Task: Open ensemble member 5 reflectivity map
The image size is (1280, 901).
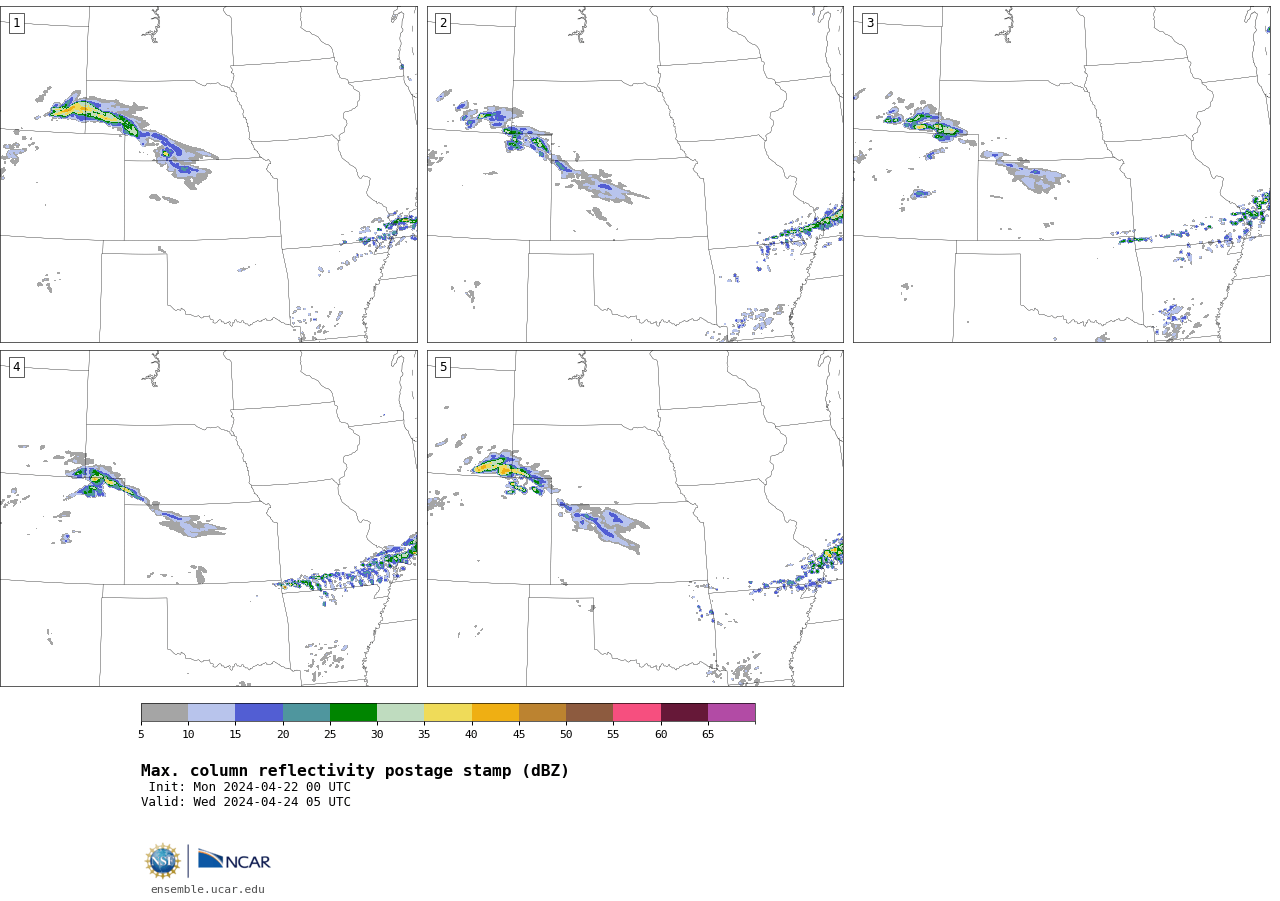Action: coord(635,518)
